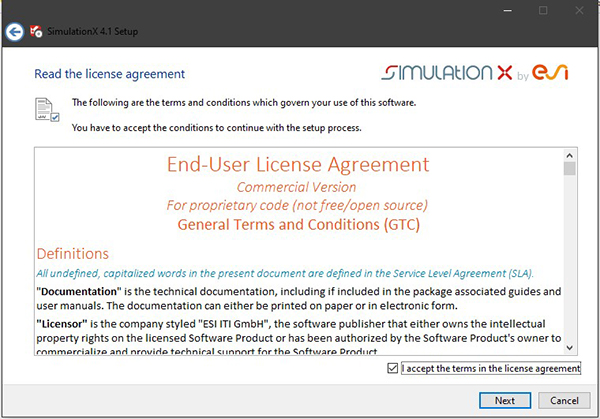
Task: Click 'For proprietary code (not free/open source)'
Action: click(x=297, y=205)
